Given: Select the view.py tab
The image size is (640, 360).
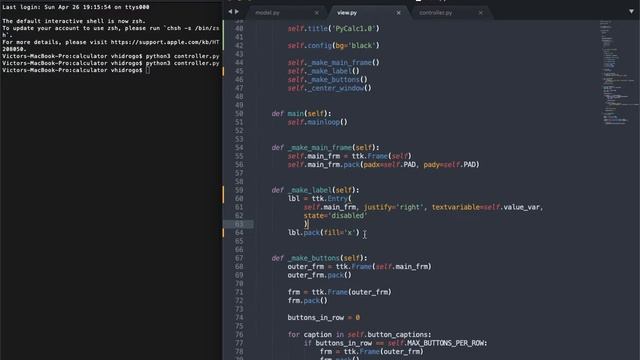Looking at the screenshot, I should pyautogui.click(x=347, y=13).
